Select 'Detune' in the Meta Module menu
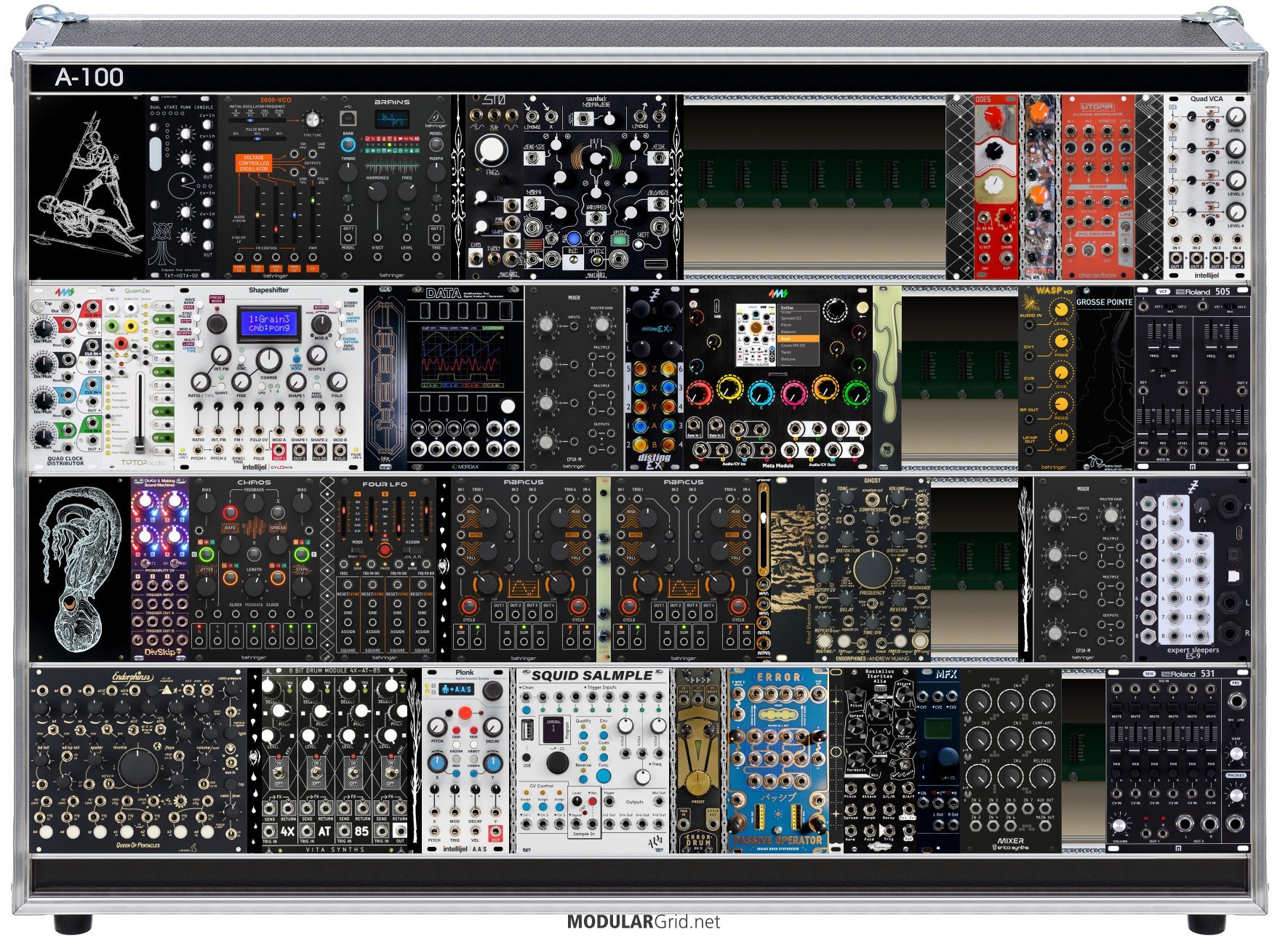The width and height of the screenshot is (1288, 937). click(x=799, y=359)
